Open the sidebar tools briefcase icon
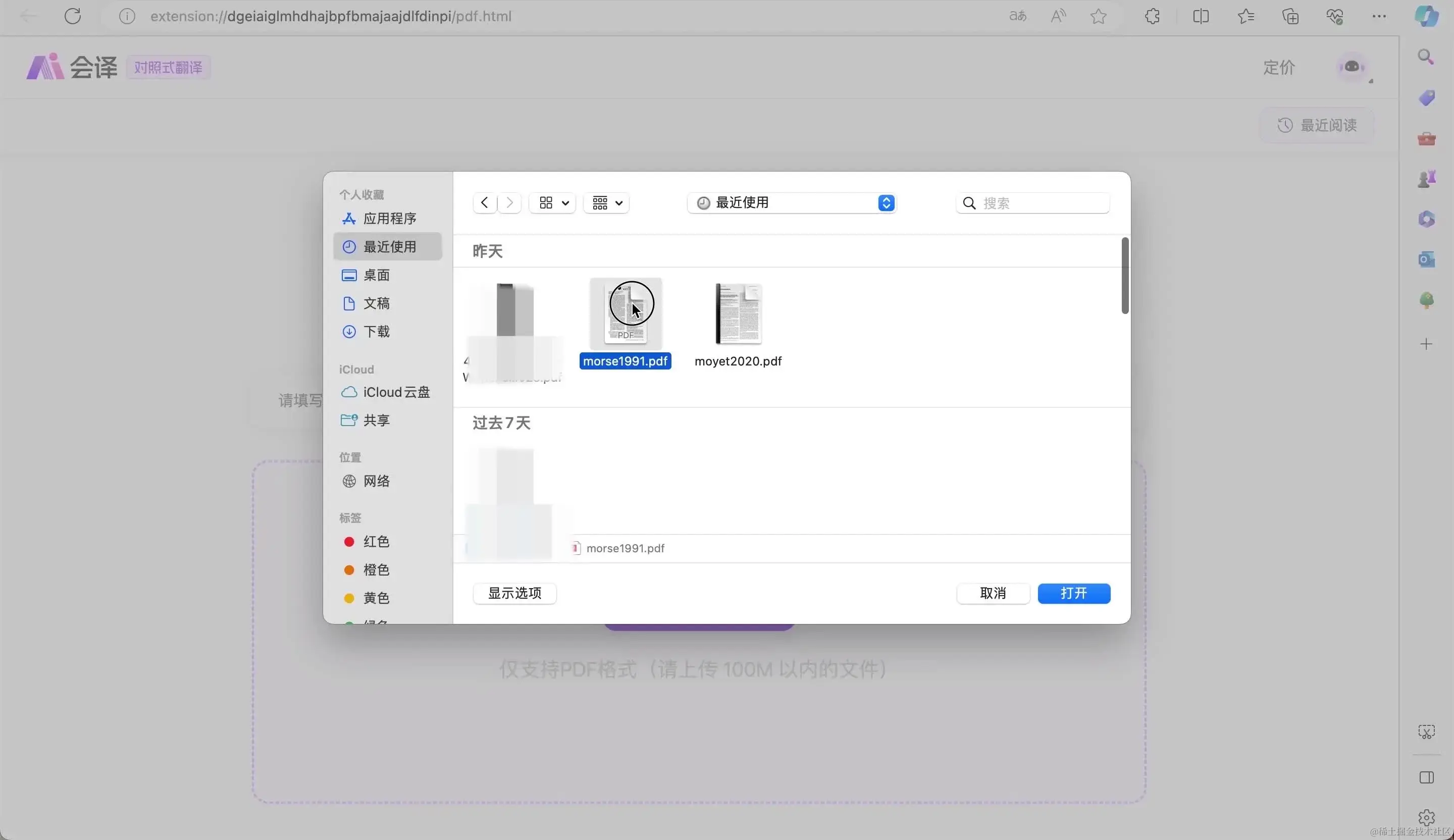Viewport: 1454px width, 840px height. click(x=1426, y=138)
